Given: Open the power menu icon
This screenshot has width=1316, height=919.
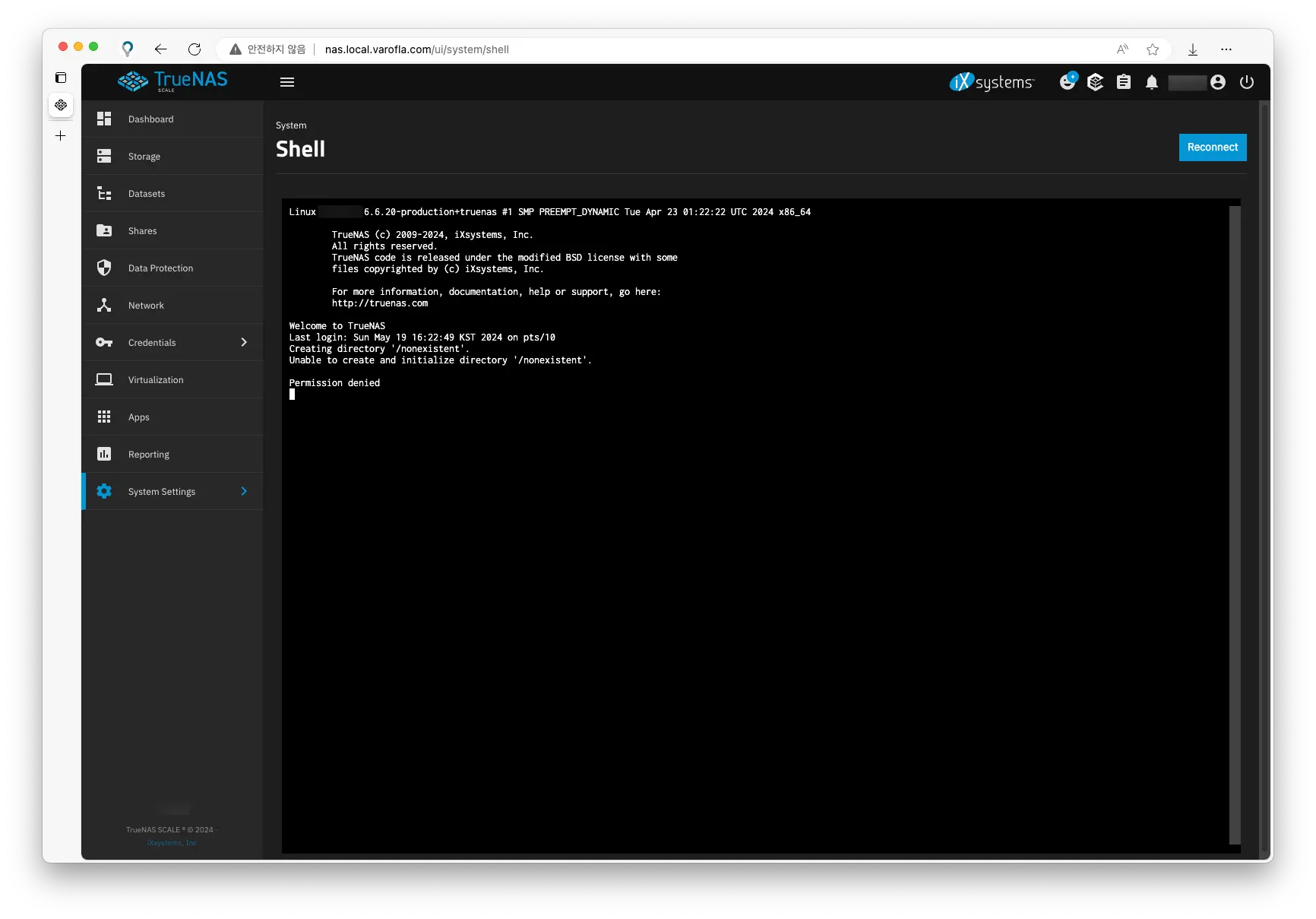Looking at the screenshot, I should [x=1247, y=82].
